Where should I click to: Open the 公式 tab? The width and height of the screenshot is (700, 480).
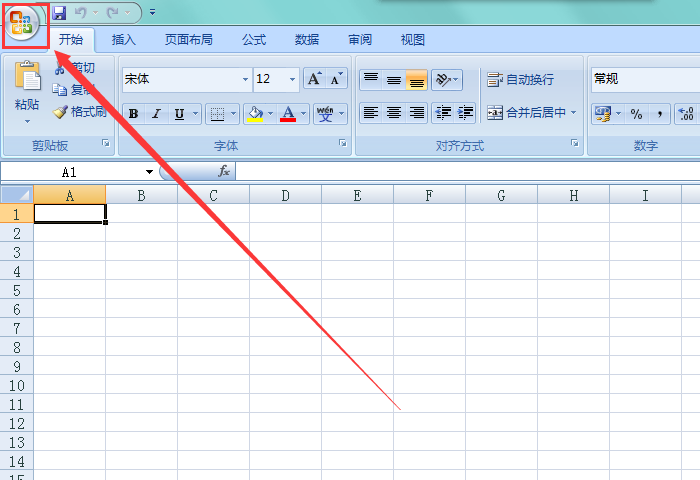(254, 40)
